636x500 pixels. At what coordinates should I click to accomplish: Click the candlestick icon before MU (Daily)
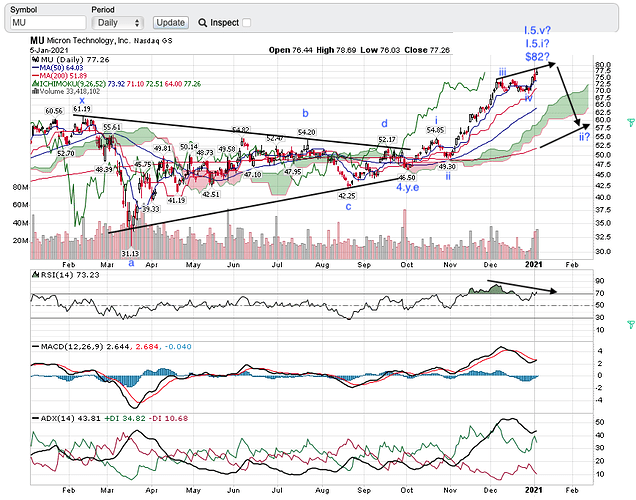pyautogui.click(x=34, y=61)
